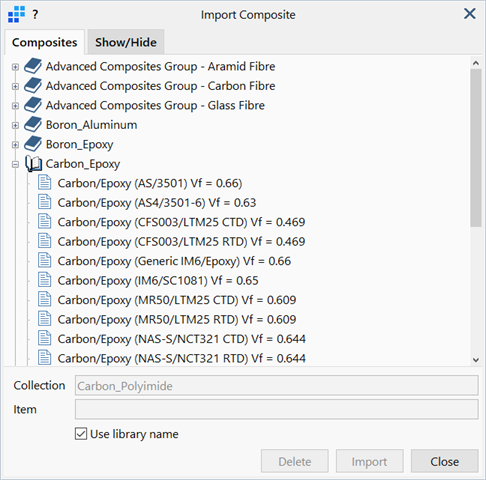Click inside the Item input field

pos(277,409)
